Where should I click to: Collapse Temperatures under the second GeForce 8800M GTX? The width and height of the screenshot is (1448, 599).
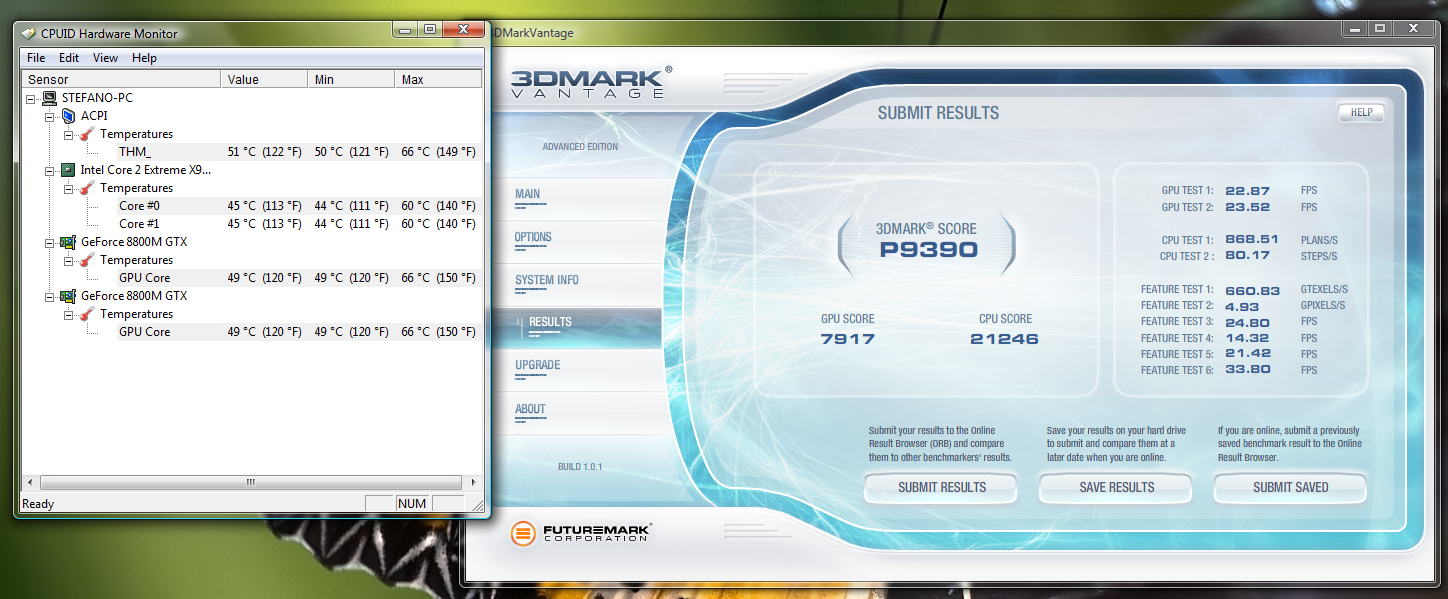(69, 314)
